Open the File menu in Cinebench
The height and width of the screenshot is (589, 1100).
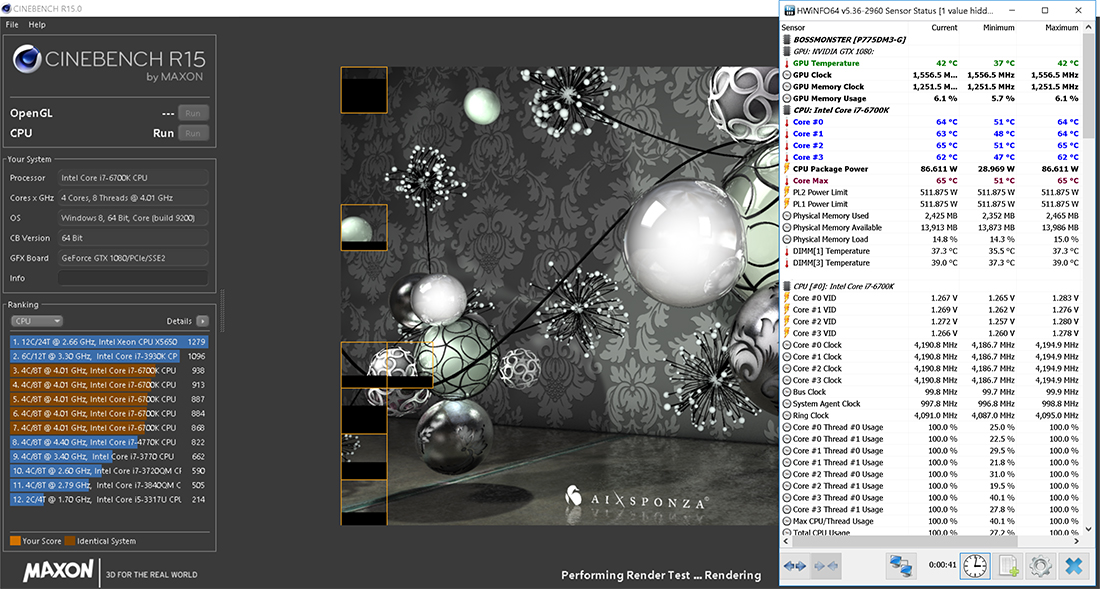(x=12, y=24)
